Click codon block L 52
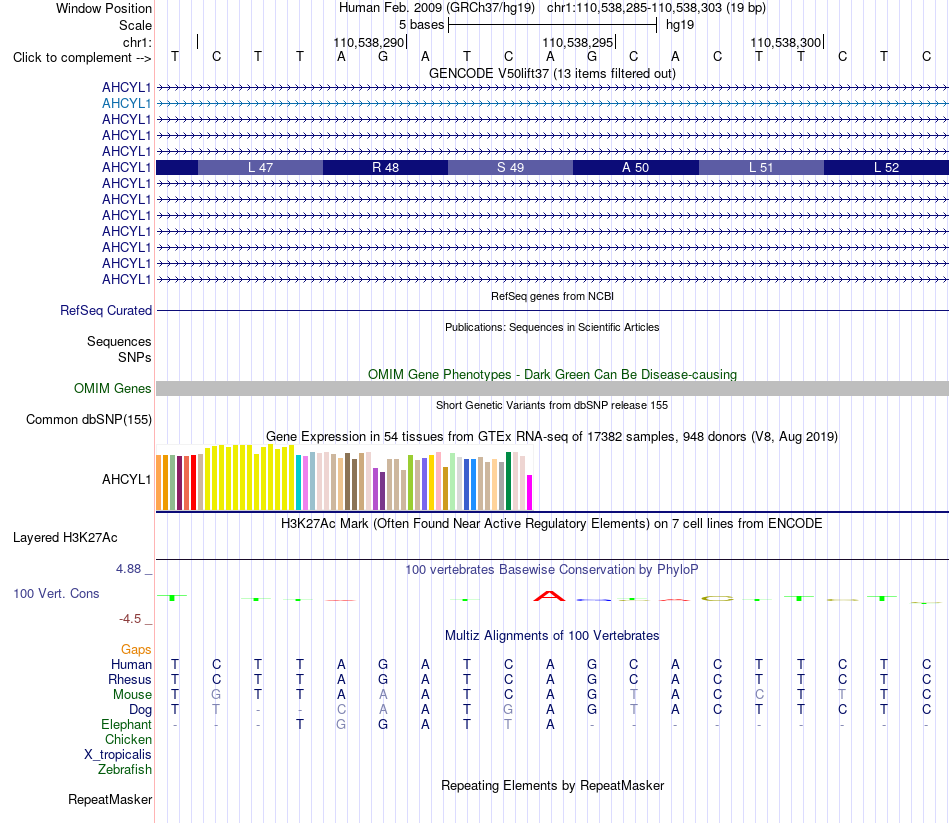This screenshot has height=823, width=950. pos(886,167)
